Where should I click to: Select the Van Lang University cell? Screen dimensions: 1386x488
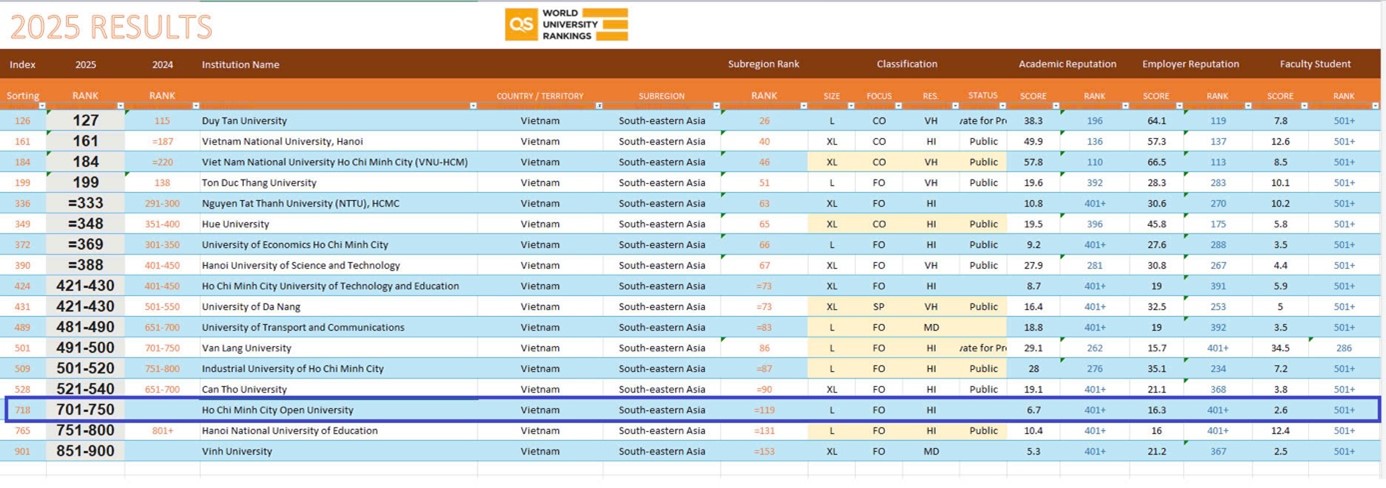(x=337, y=348)
